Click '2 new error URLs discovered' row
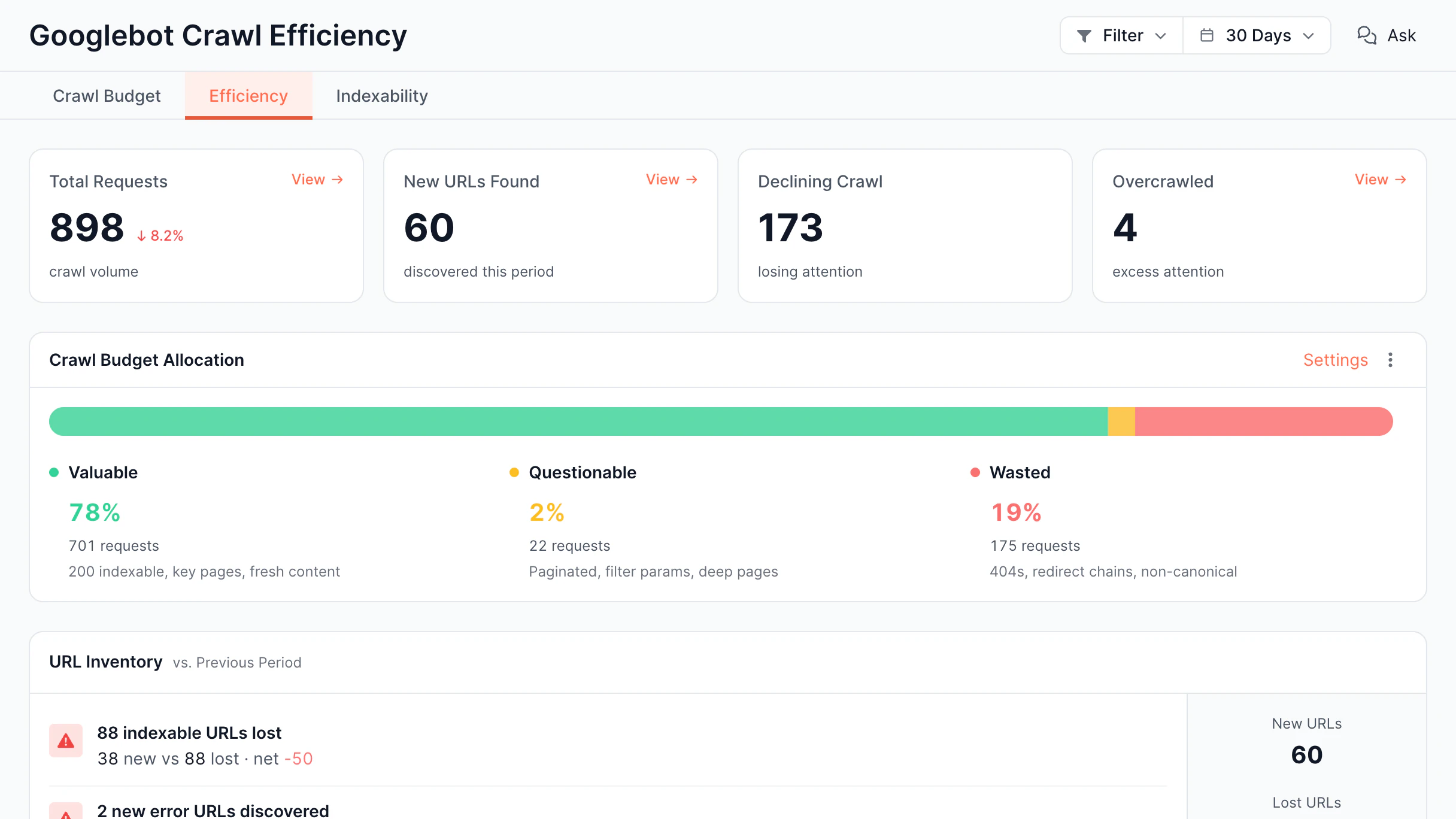Viewport: 1456px width, 819px height. point(213,811)
